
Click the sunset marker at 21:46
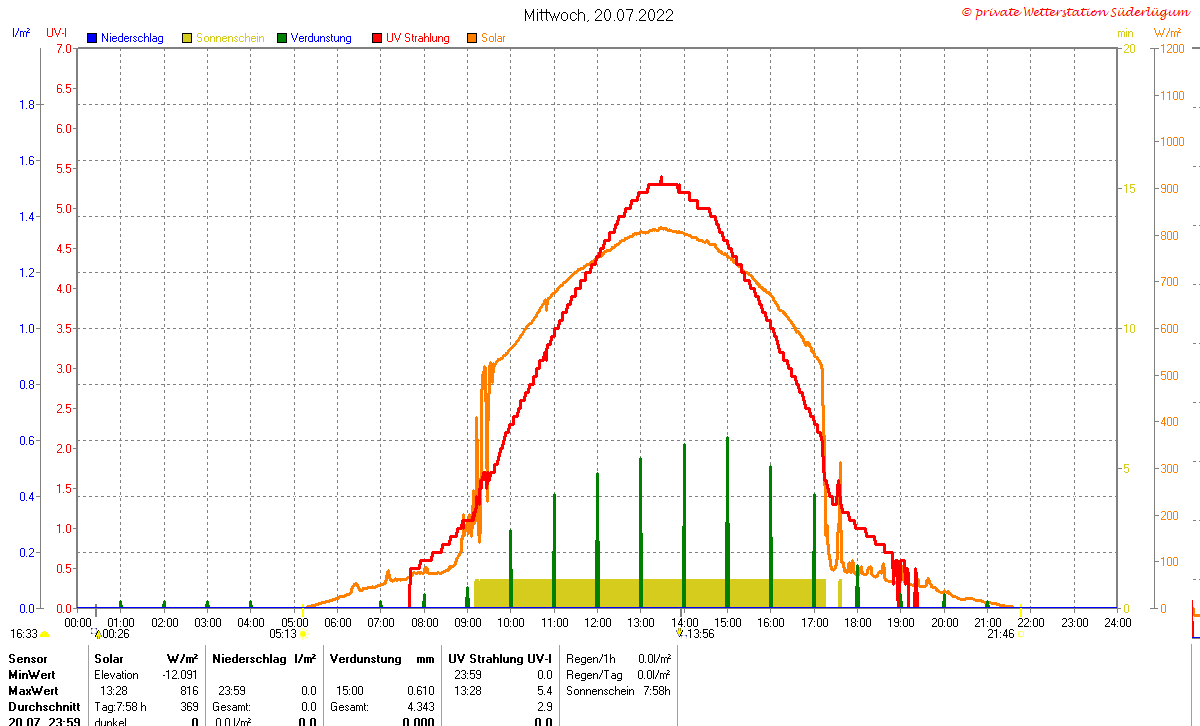1020,634
